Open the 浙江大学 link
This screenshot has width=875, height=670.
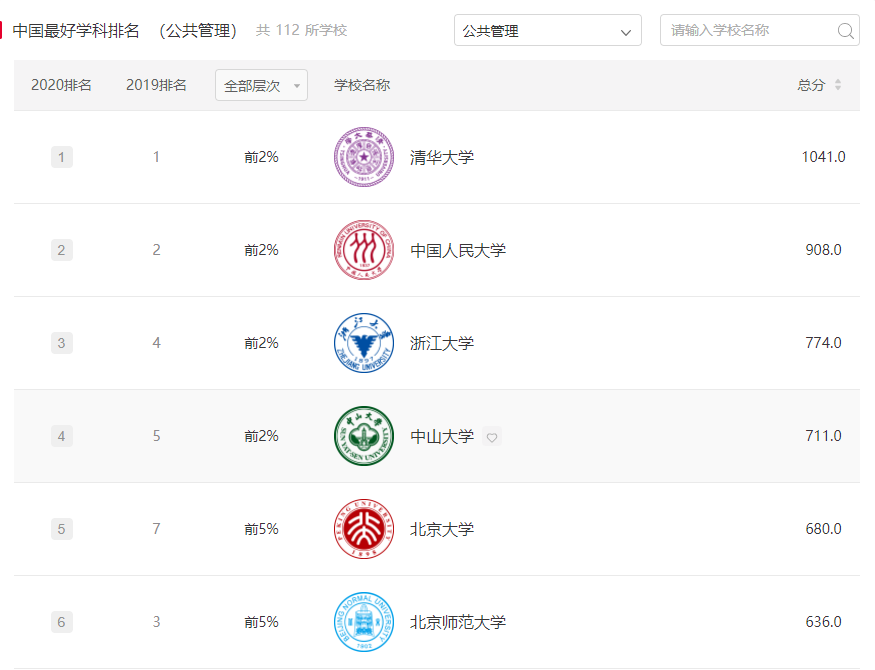coord(442,343)
